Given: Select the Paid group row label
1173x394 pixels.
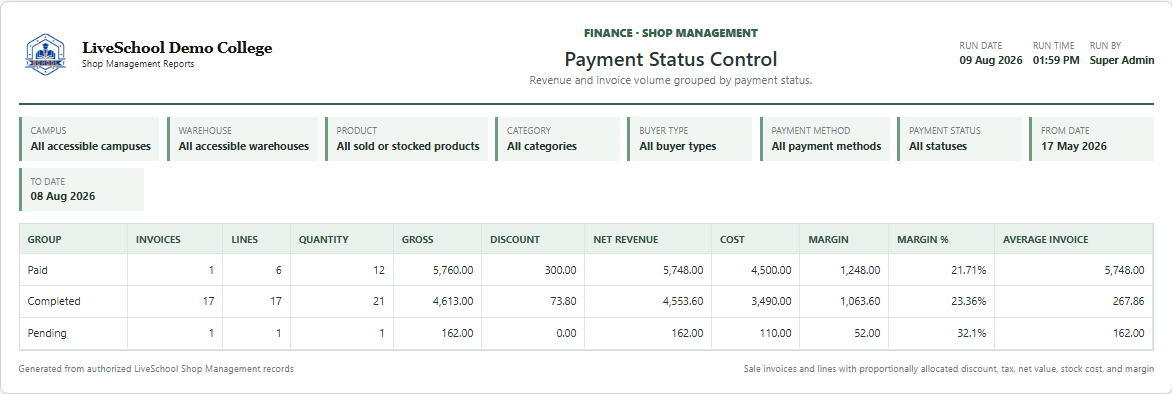Looking at the screenshot, I should pos(37,270).
